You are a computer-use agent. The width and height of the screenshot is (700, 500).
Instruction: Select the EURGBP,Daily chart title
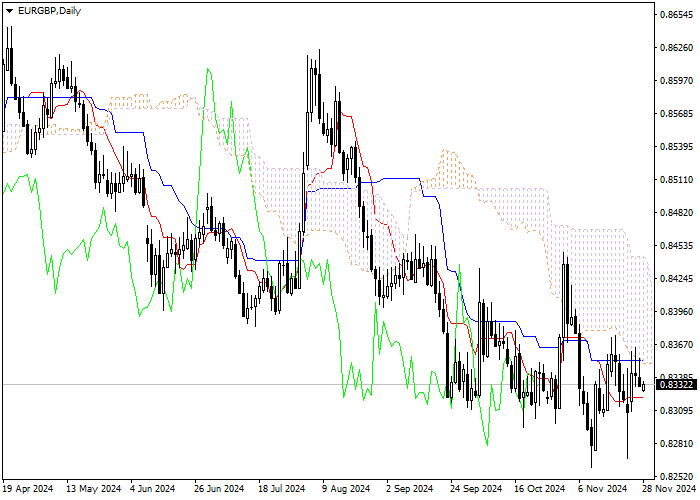pyautogui.click(x=49, y=11)
